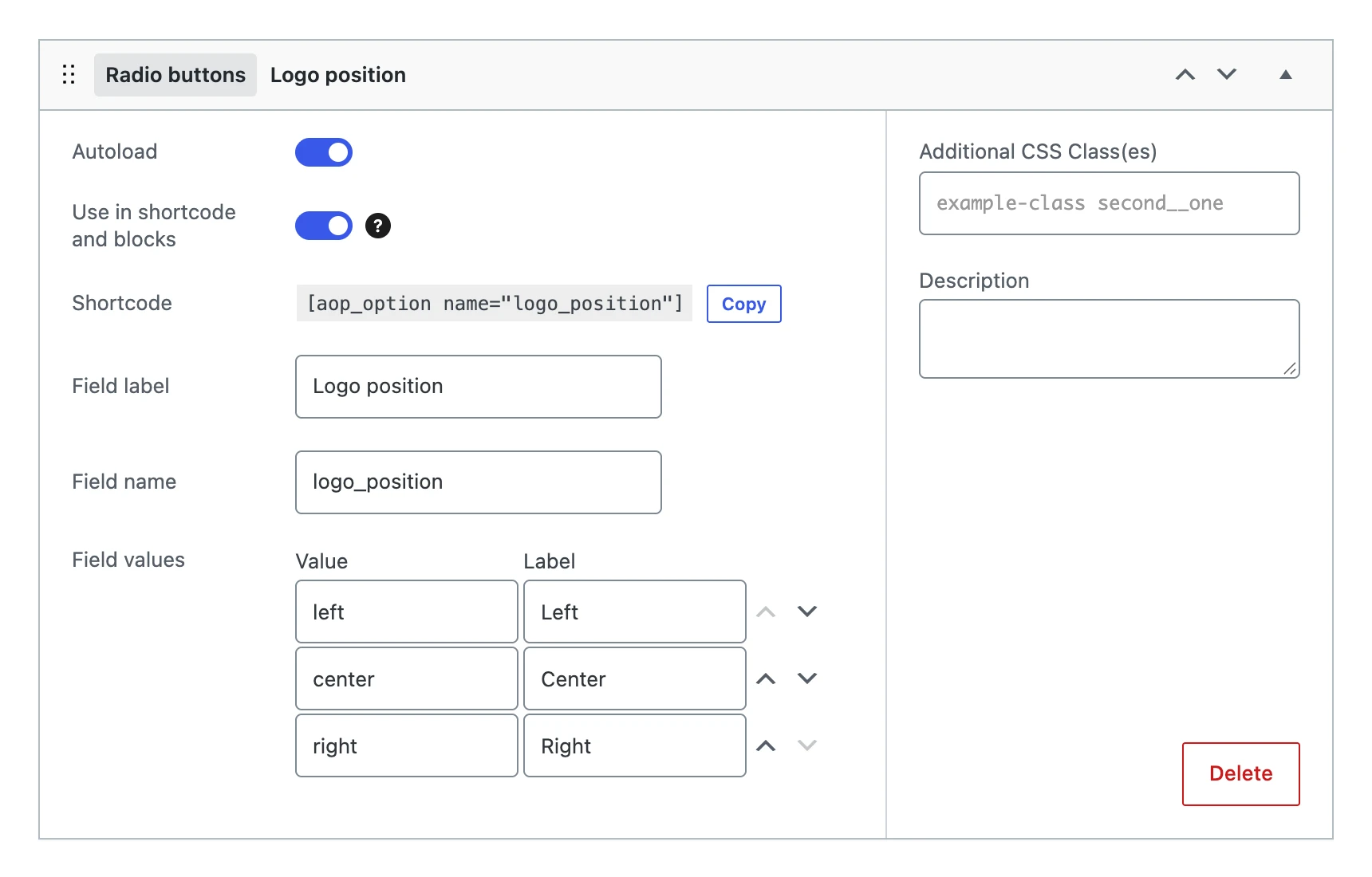Grab the Description textarea resize handle
This screenshot has width=1372, height=877.
(x=1291, y=368)
